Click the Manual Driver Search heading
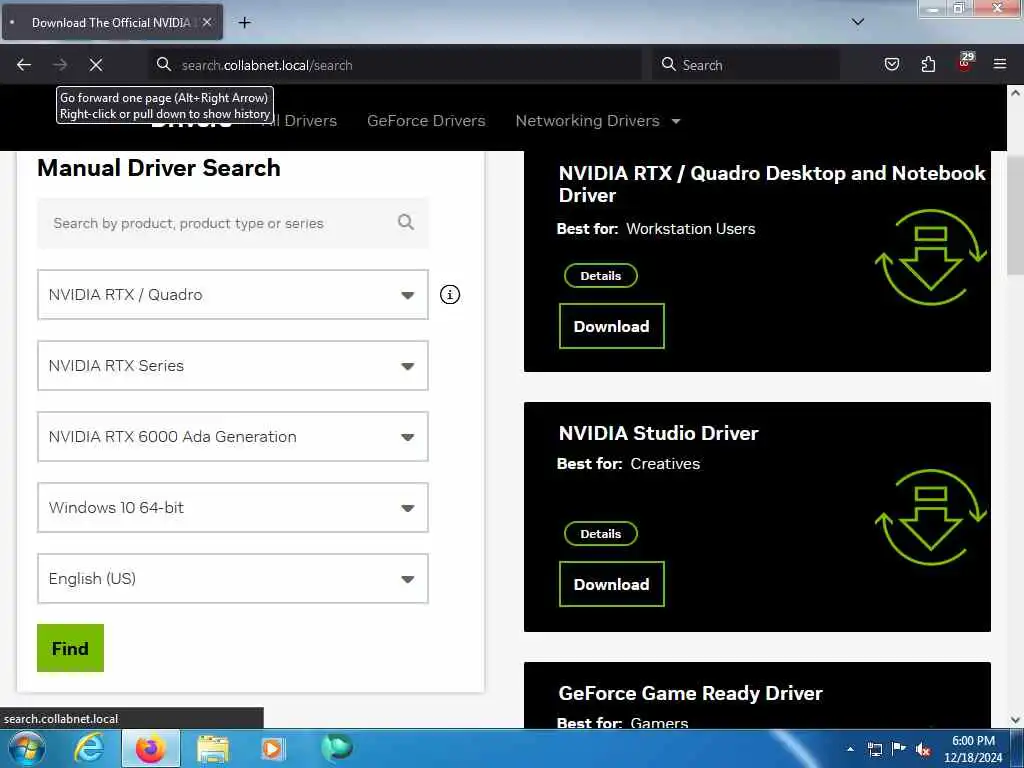The width and height of the screenshot is (1024, 768). (159, 168)
